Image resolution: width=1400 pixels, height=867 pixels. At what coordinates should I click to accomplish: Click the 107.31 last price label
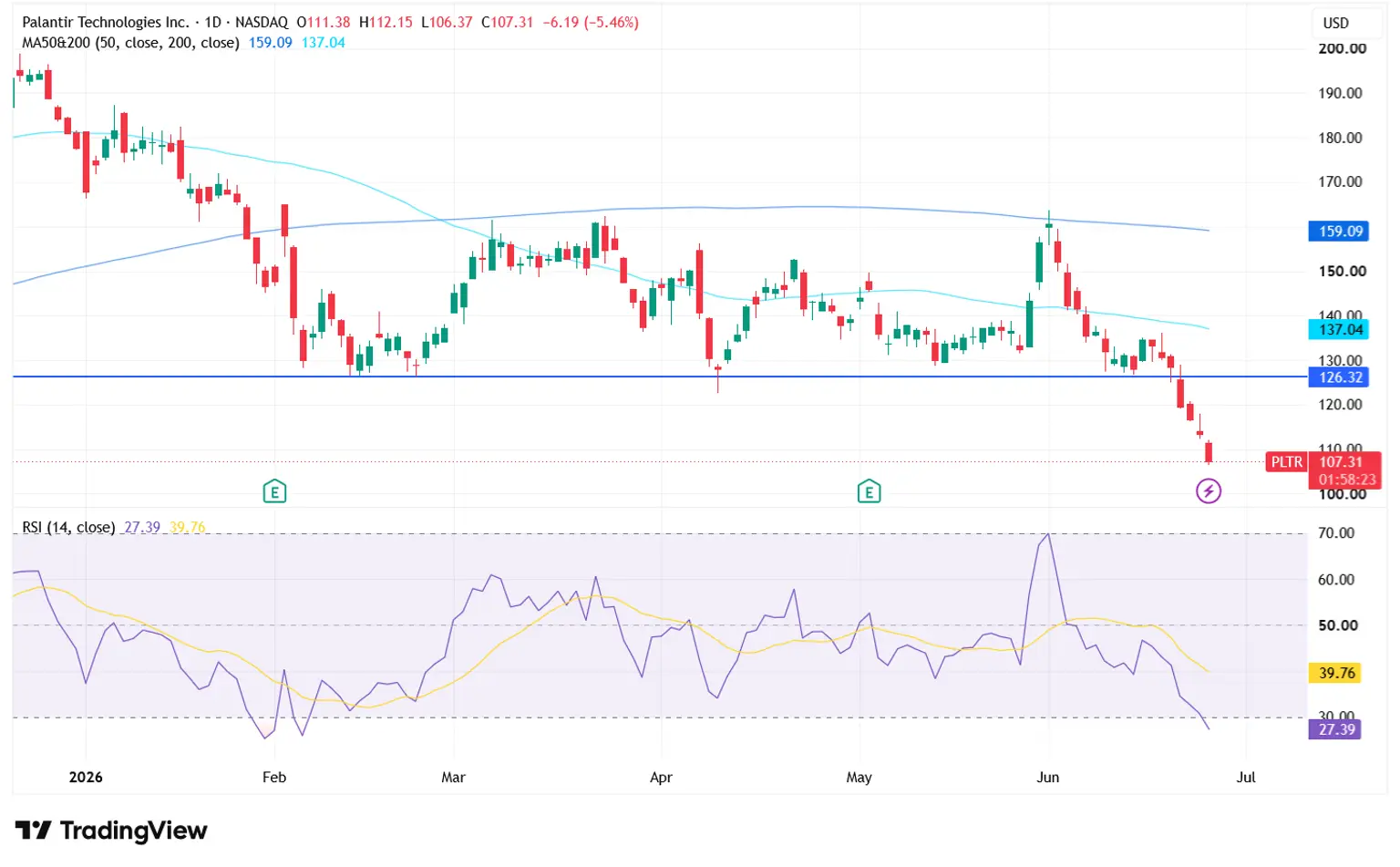pyautogui.click(x=1341, y=462)
